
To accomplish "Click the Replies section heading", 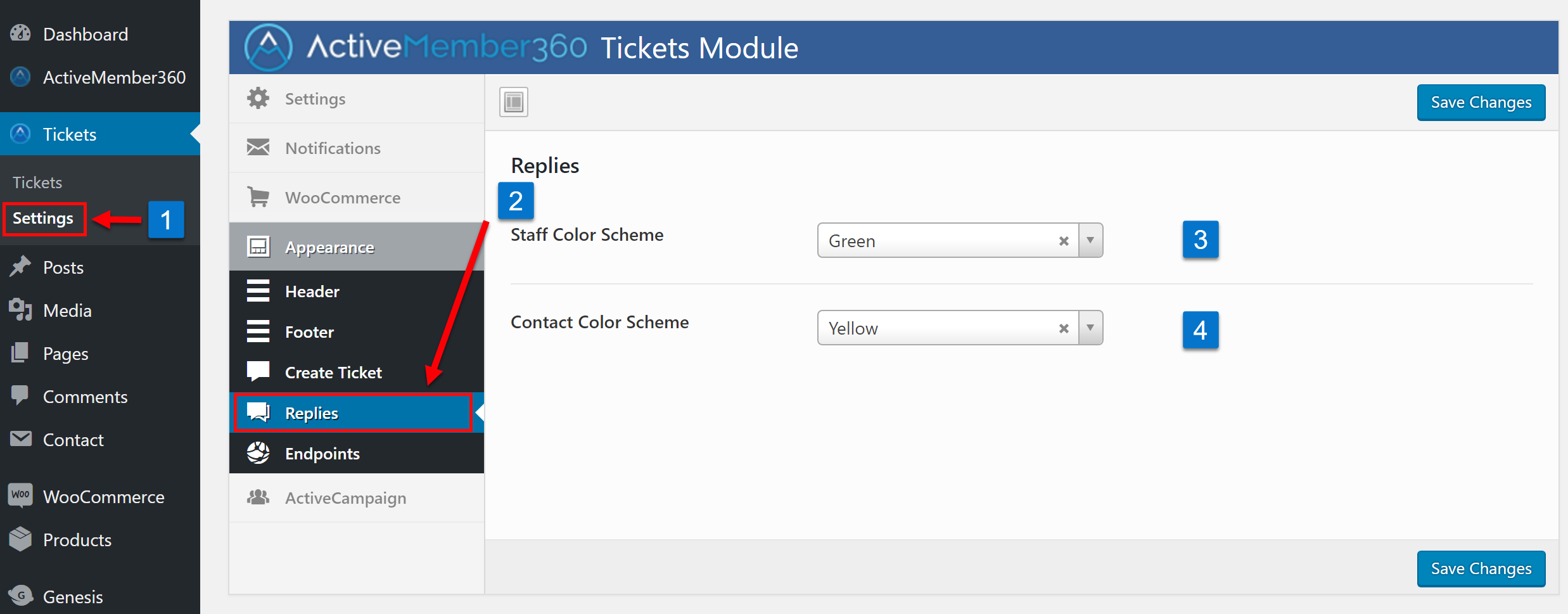I will (x=545, y=165).
